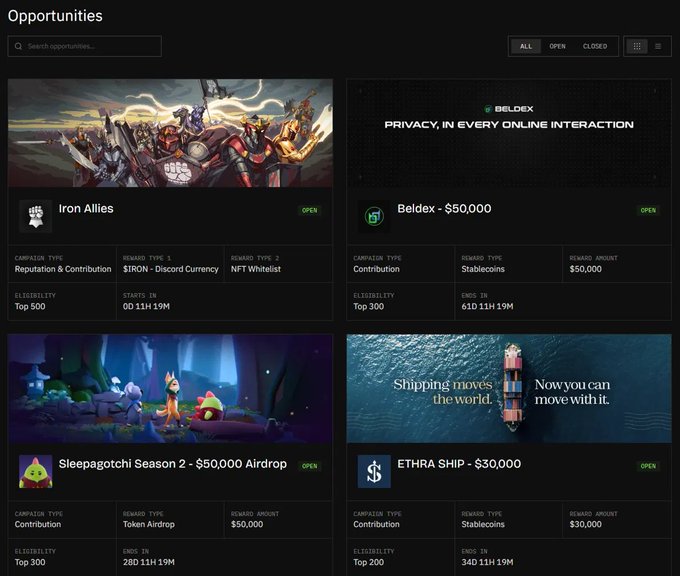680x576 pixels.
Task: Select reward amount '$30,000'
Action: 585,524
